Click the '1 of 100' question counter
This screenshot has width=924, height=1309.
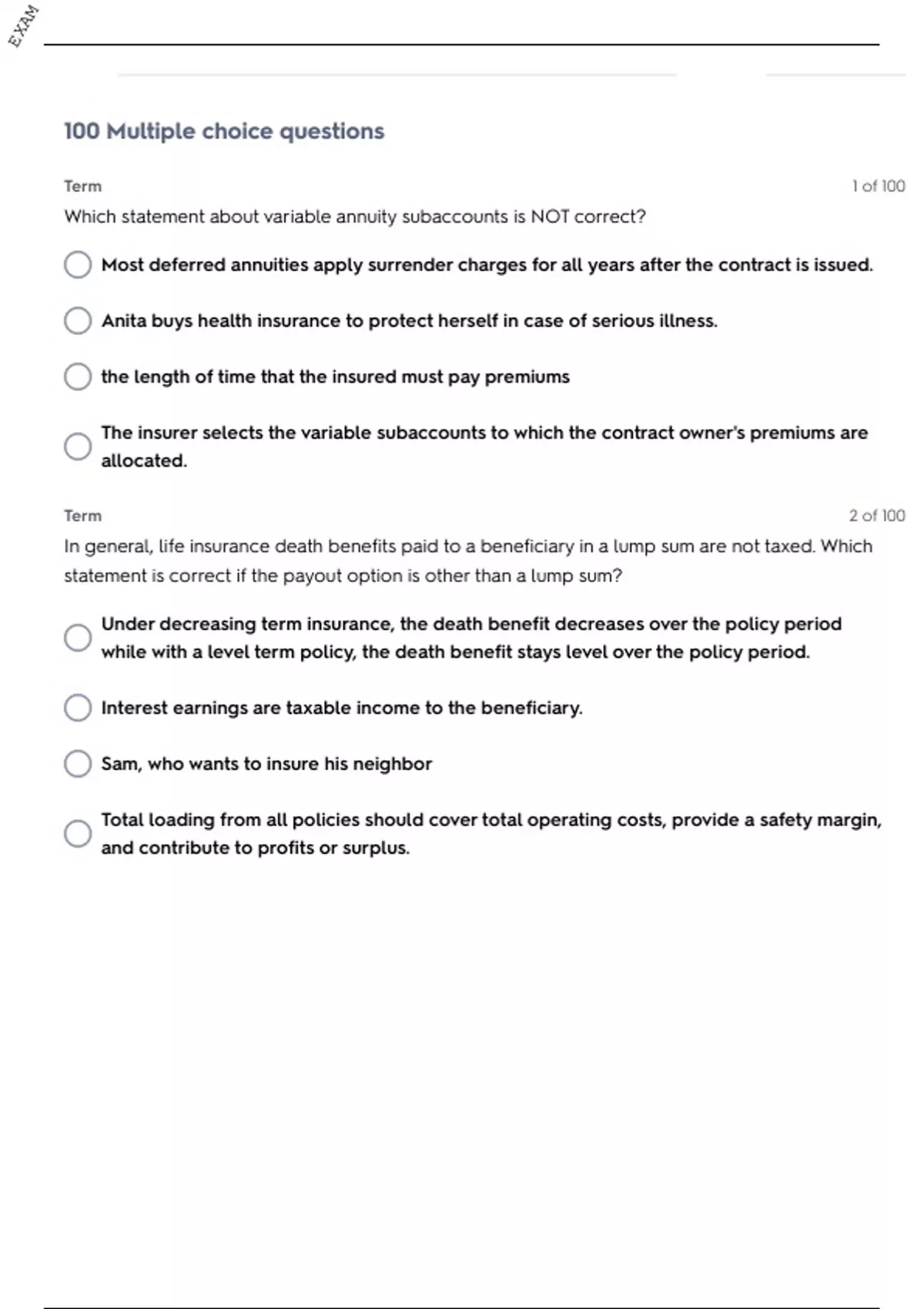point(878,186)
